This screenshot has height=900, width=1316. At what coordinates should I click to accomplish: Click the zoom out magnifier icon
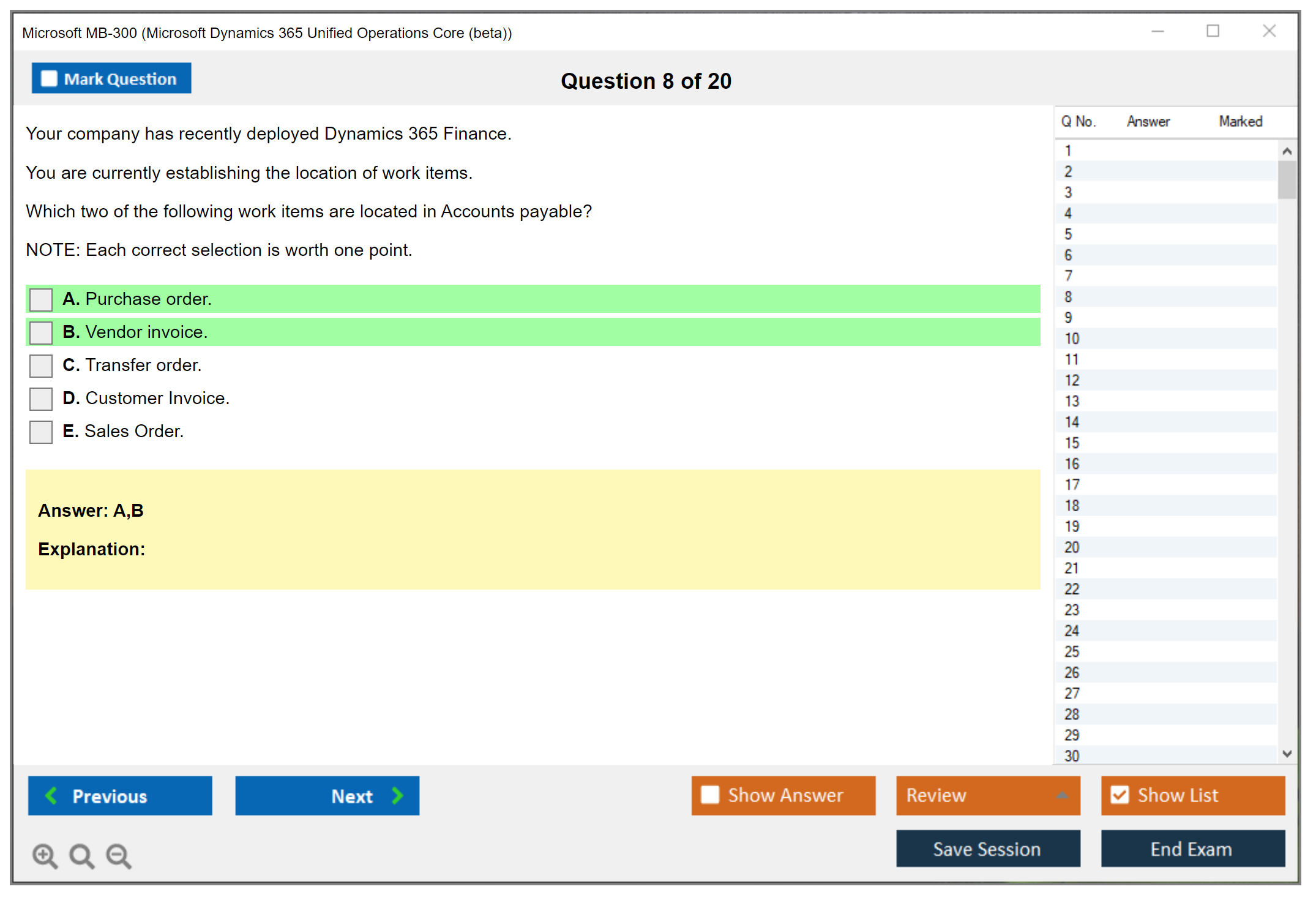point(118,855)
